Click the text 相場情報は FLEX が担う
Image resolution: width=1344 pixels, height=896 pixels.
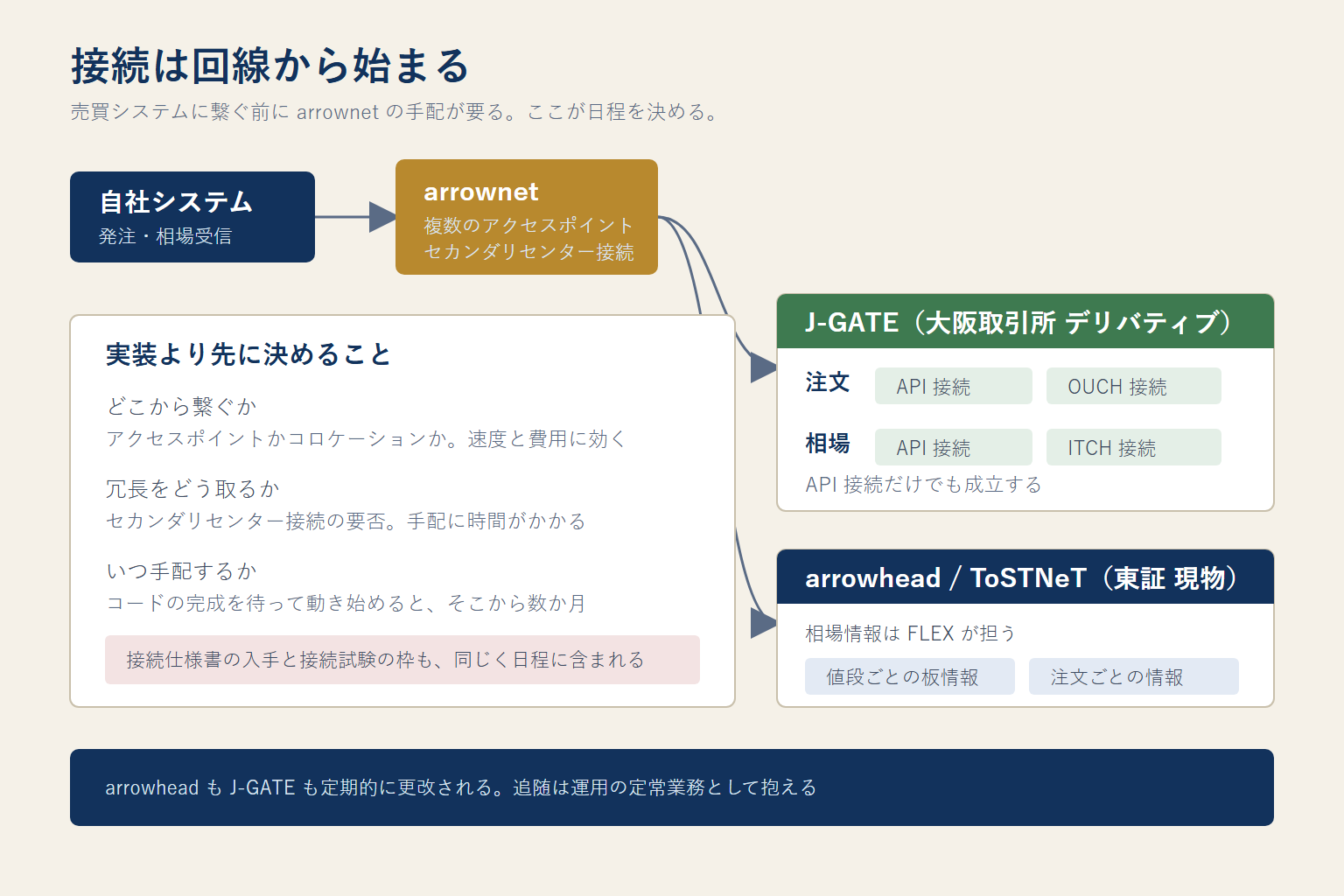coord(910,633)
